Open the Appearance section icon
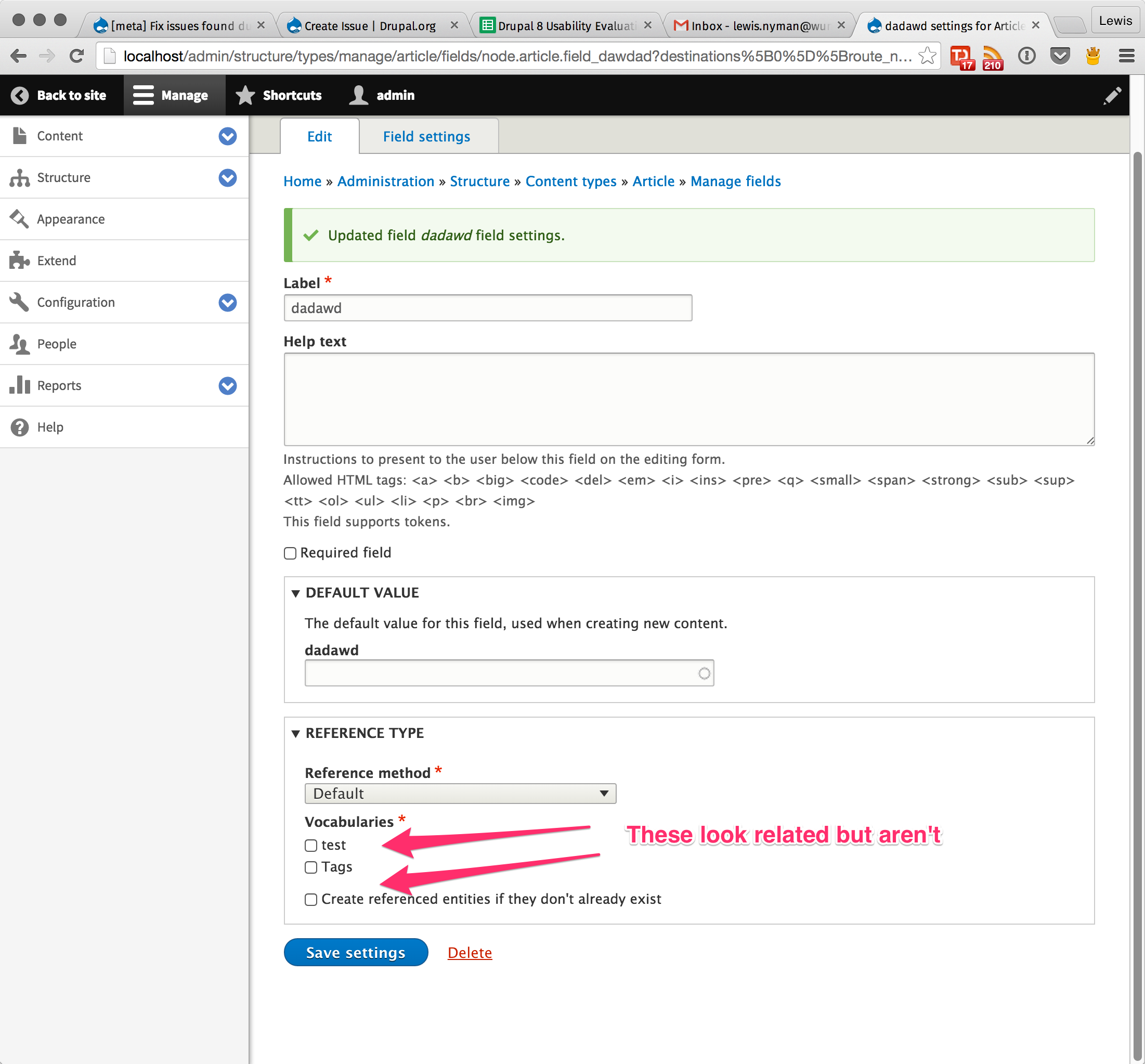The image size is (1145, 1064). pyautogui.click(x=19, y=219)
